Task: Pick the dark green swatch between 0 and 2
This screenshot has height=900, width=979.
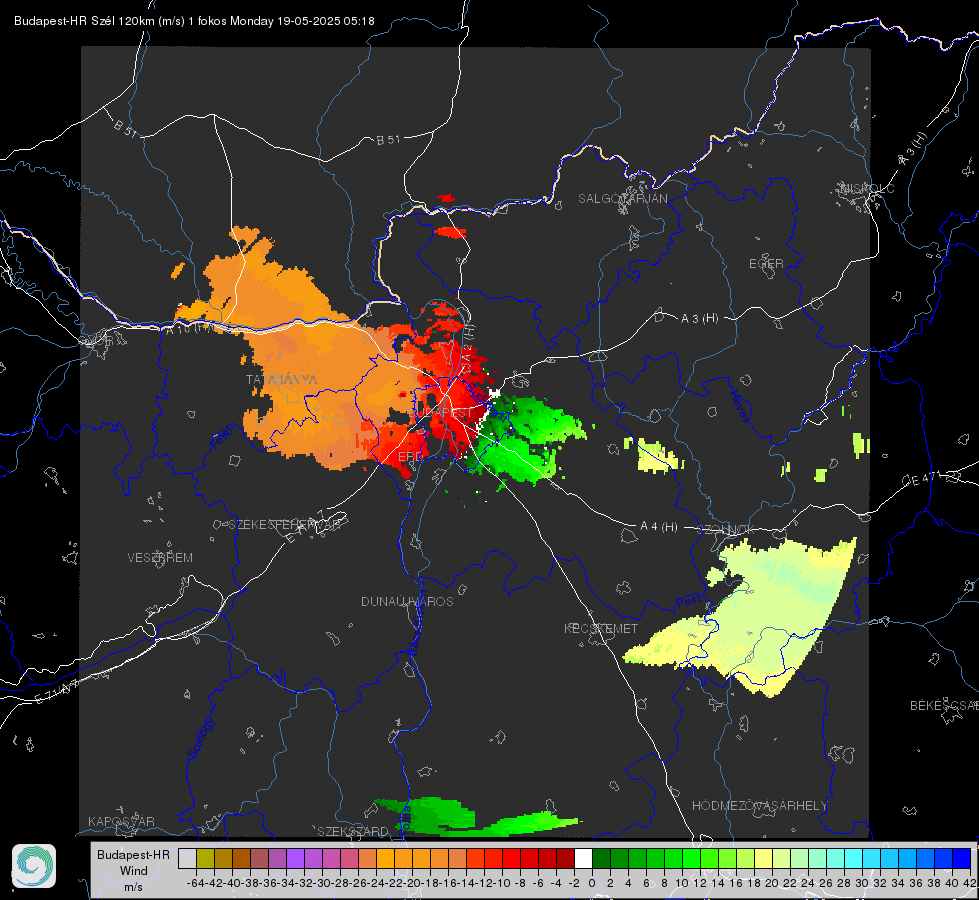Action: (x=601, y=858)
